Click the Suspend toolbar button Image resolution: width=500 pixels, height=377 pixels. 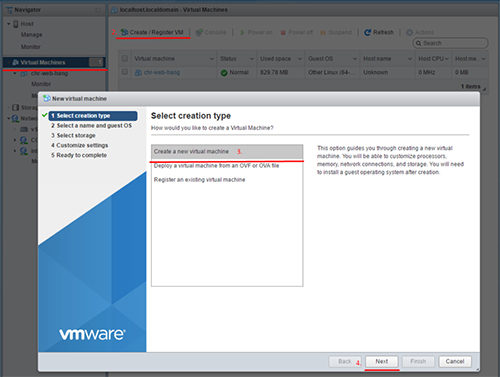(336, 32)
